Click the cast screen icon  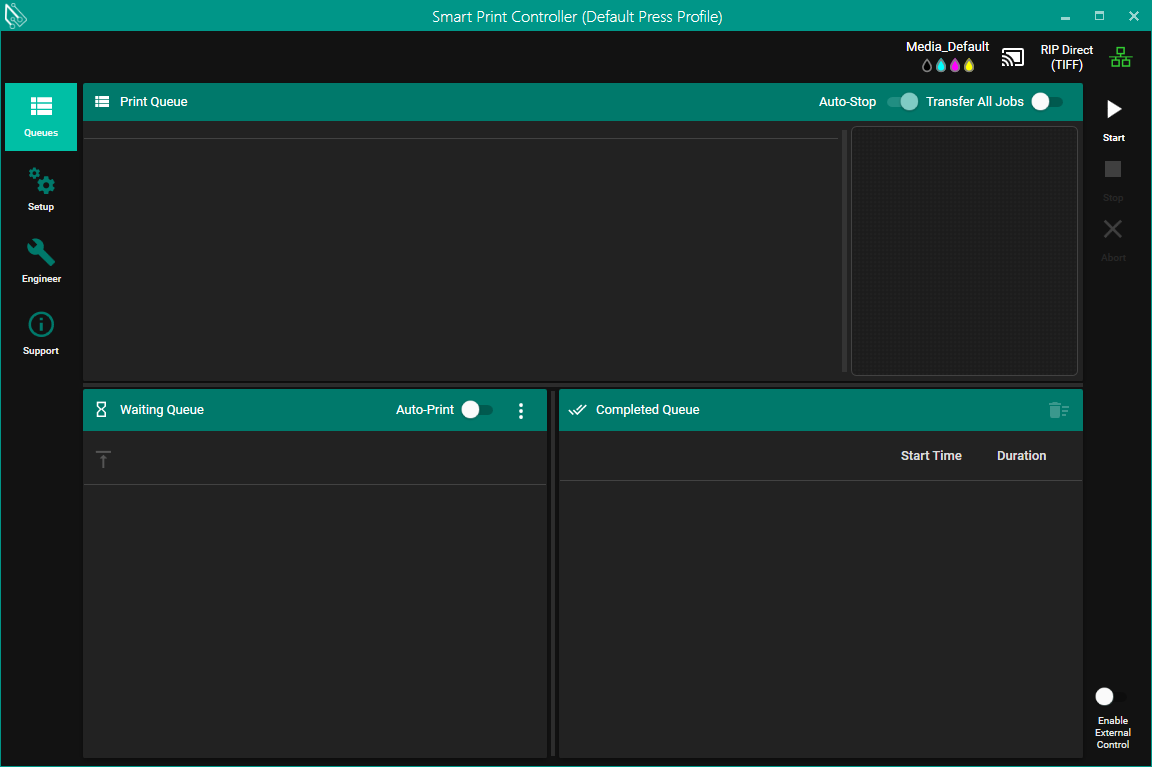1013,57
